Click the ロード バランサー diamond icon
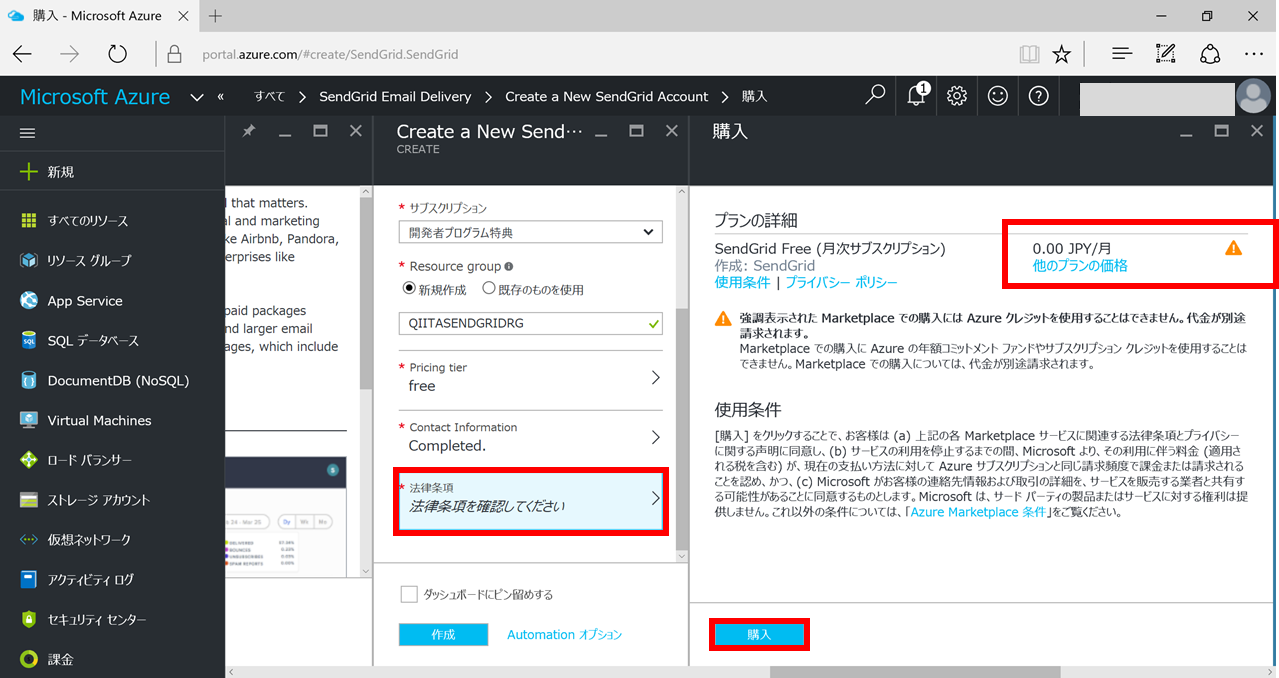 (29, 460)
